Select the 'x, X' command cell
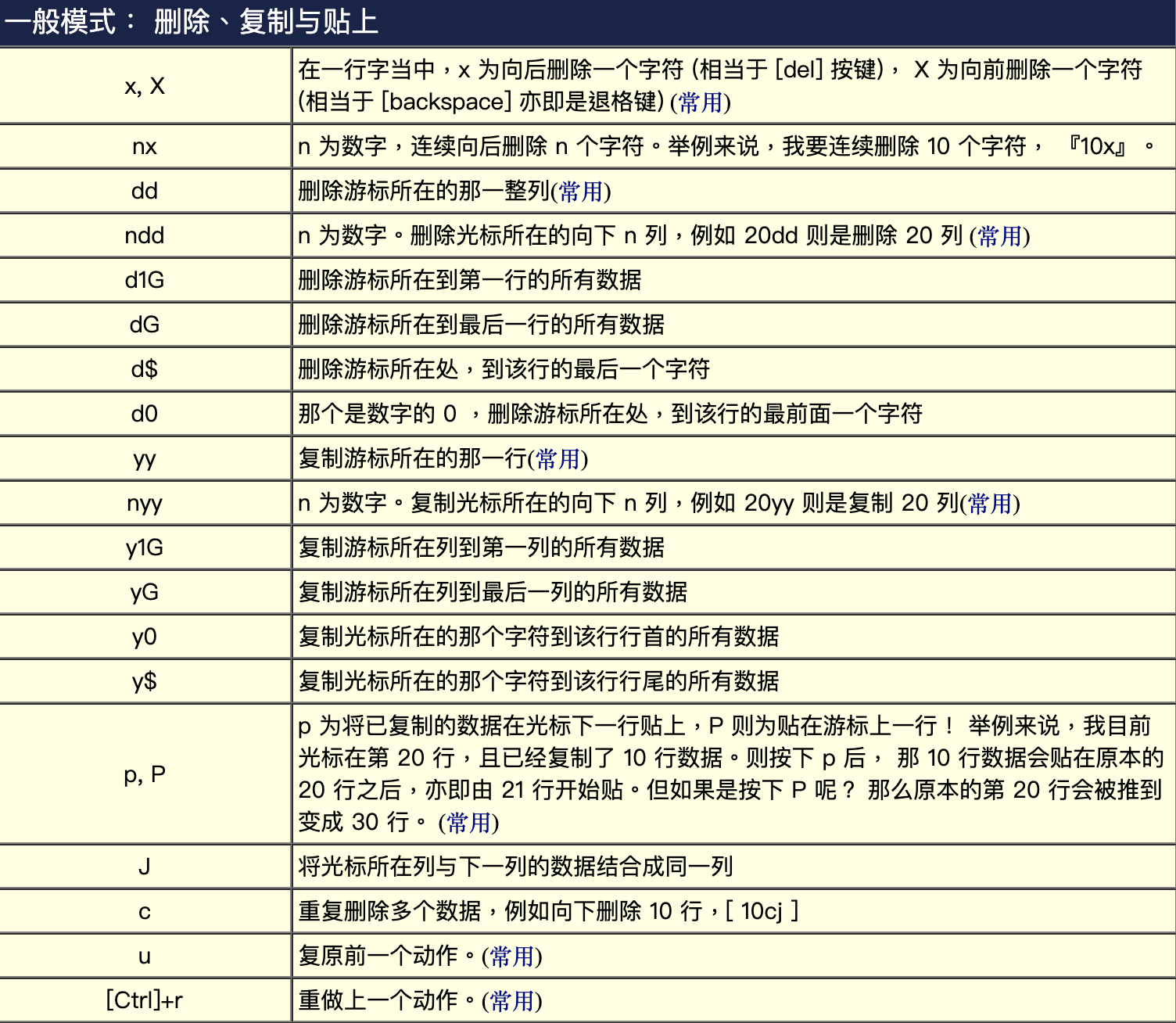 click(x=145, y=86)
